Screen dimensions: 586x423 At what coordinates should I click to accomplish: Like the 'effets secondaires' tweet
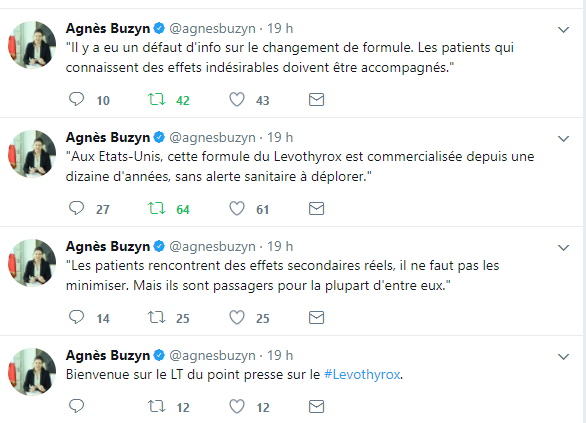pos(237,318)
